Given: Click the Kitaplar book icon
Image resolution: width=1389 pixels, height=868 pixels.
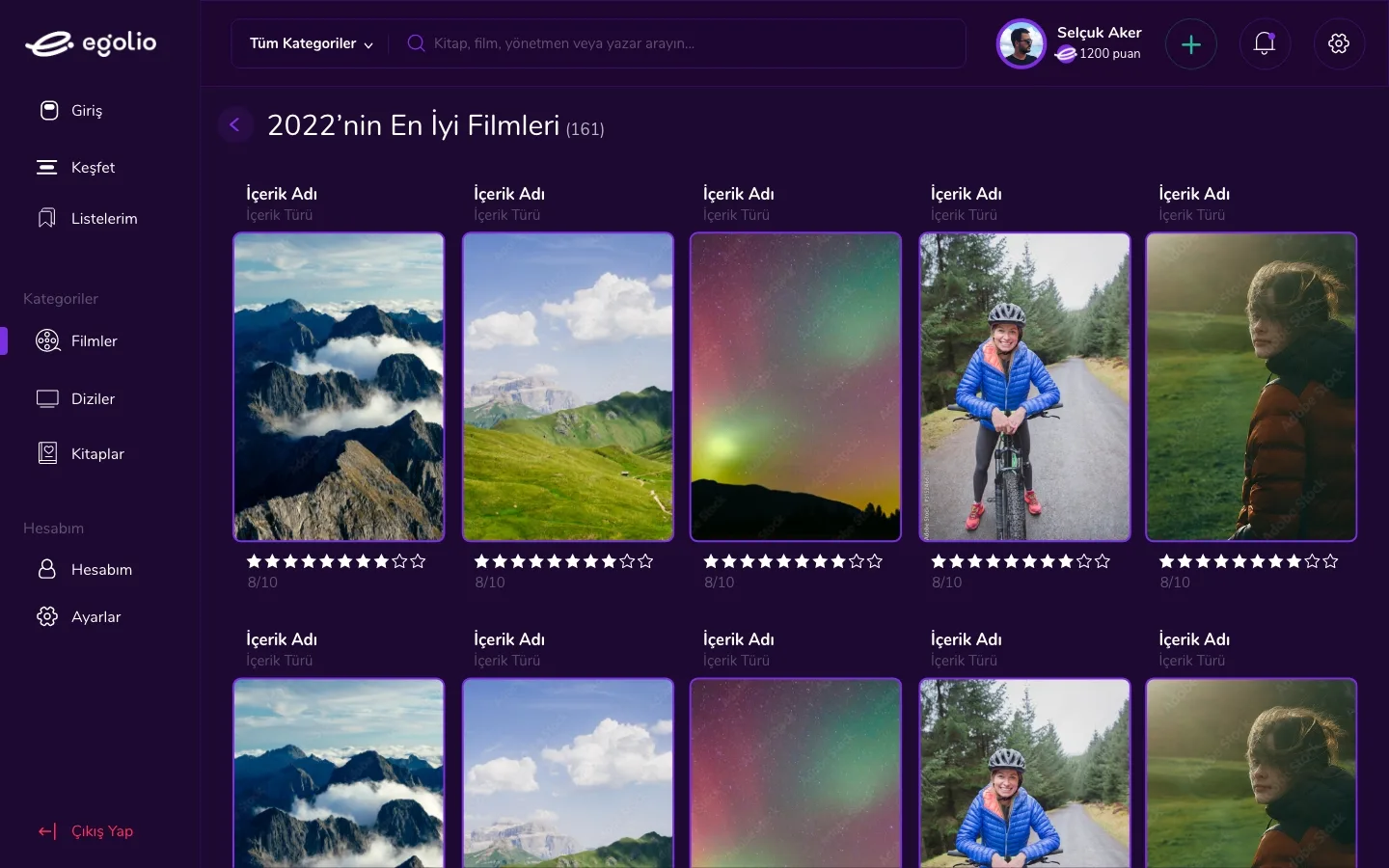Looking at the screenshot, I should [x=47, y=453].
